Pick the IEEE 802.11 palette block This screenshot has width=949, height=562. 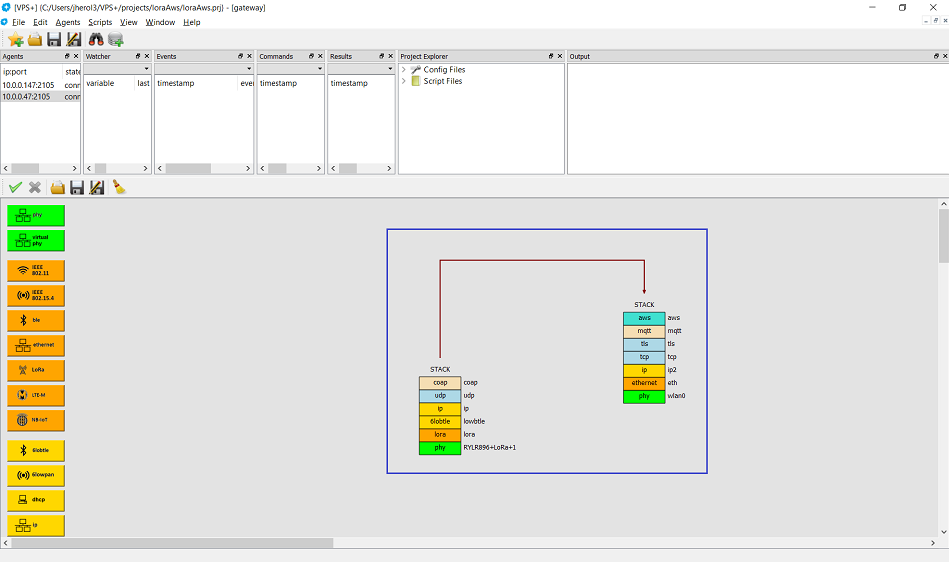coord(36,270)
